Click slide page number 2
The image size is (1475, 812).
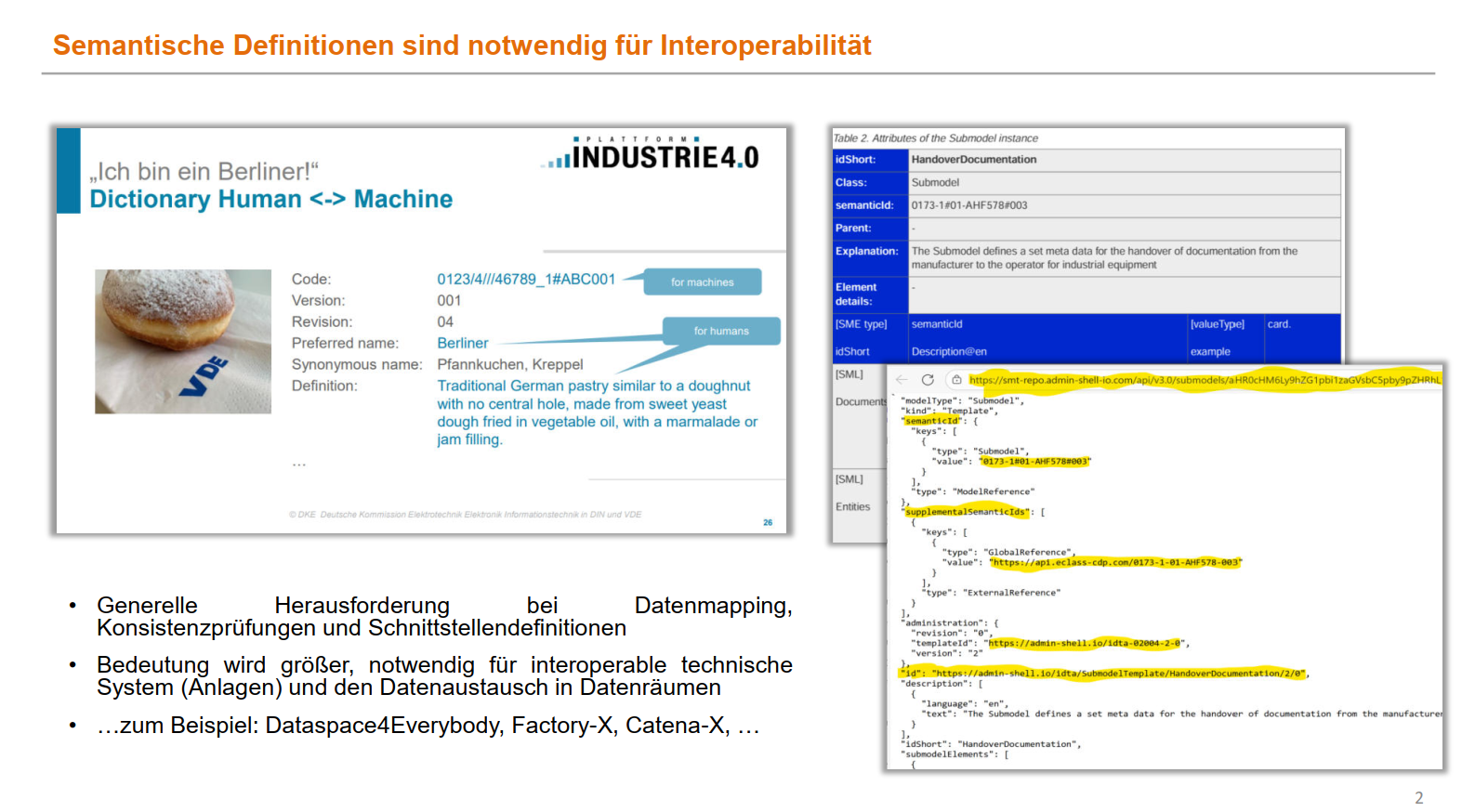coord(1418,797)
